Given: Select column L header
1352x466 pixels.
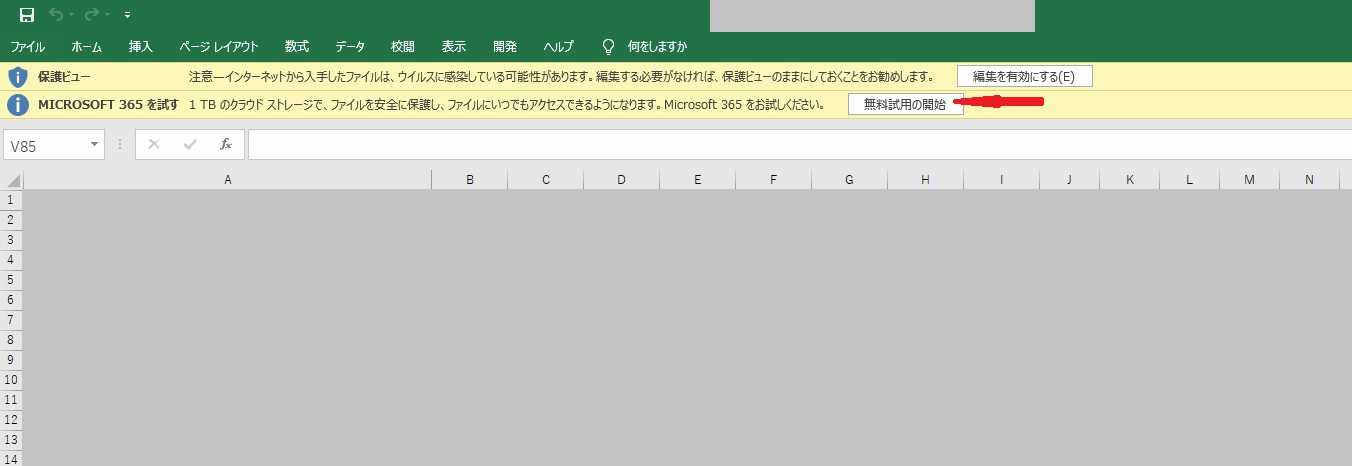Looking at the screenshot, I should click(1190, 180).
